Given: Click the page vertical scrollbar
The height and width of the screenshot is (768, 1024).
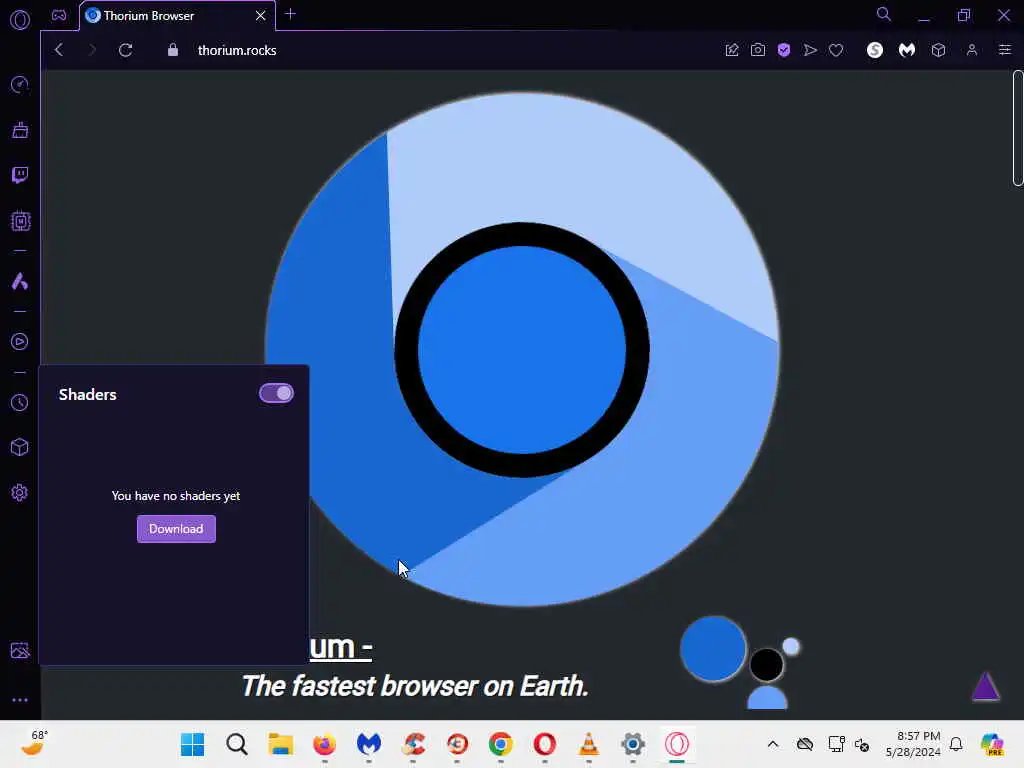Looking at the screenshot, I should click(x=1018, y=128).
